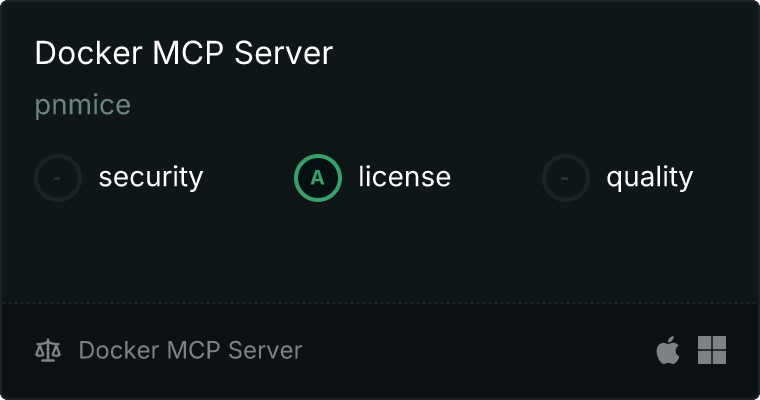
Task: Click the dash inside the quality badge
Action: [x=565, y=178]
